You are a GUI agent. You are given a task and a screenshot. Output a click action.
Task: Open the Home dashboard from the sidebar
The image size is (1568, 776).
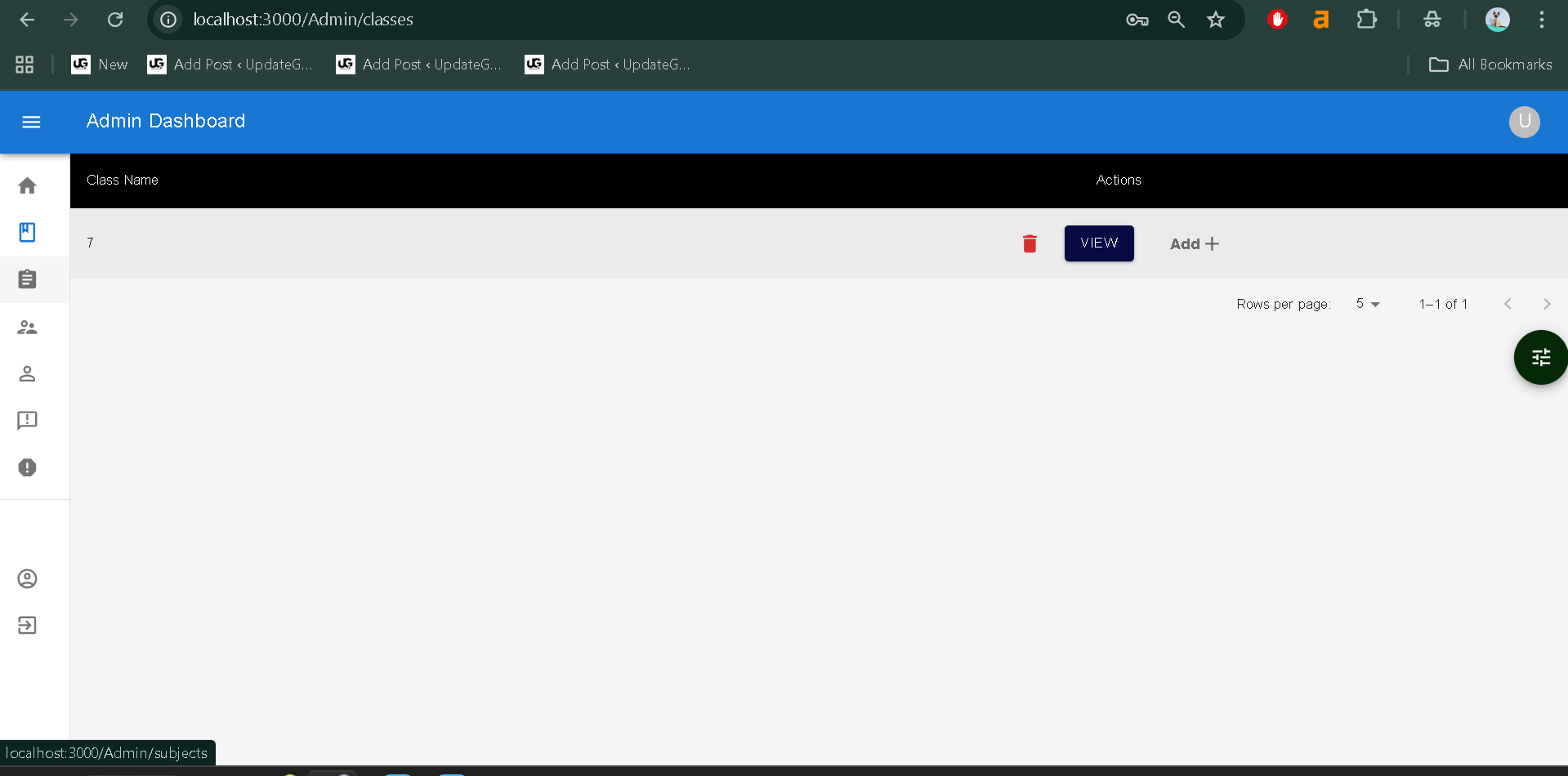[27, 185]
